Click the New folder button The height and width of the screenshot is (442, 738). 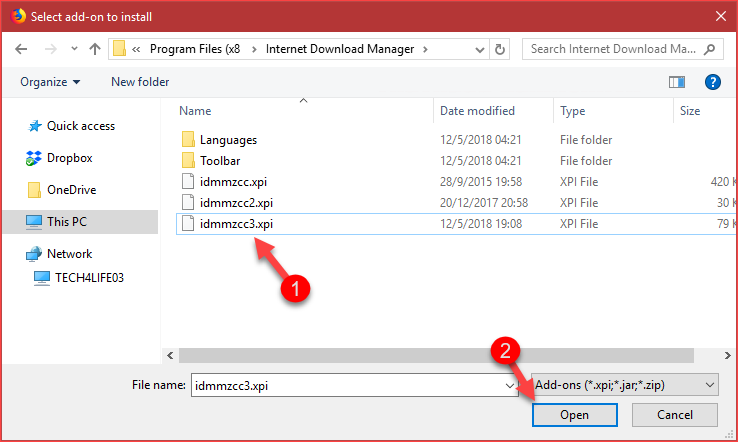coord(140,82)
